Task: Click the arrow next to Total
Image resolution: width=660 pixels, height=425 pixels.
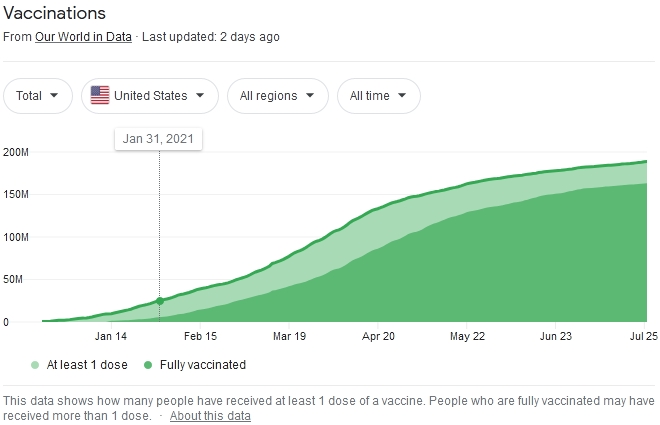Action: [x=54, y=96]
